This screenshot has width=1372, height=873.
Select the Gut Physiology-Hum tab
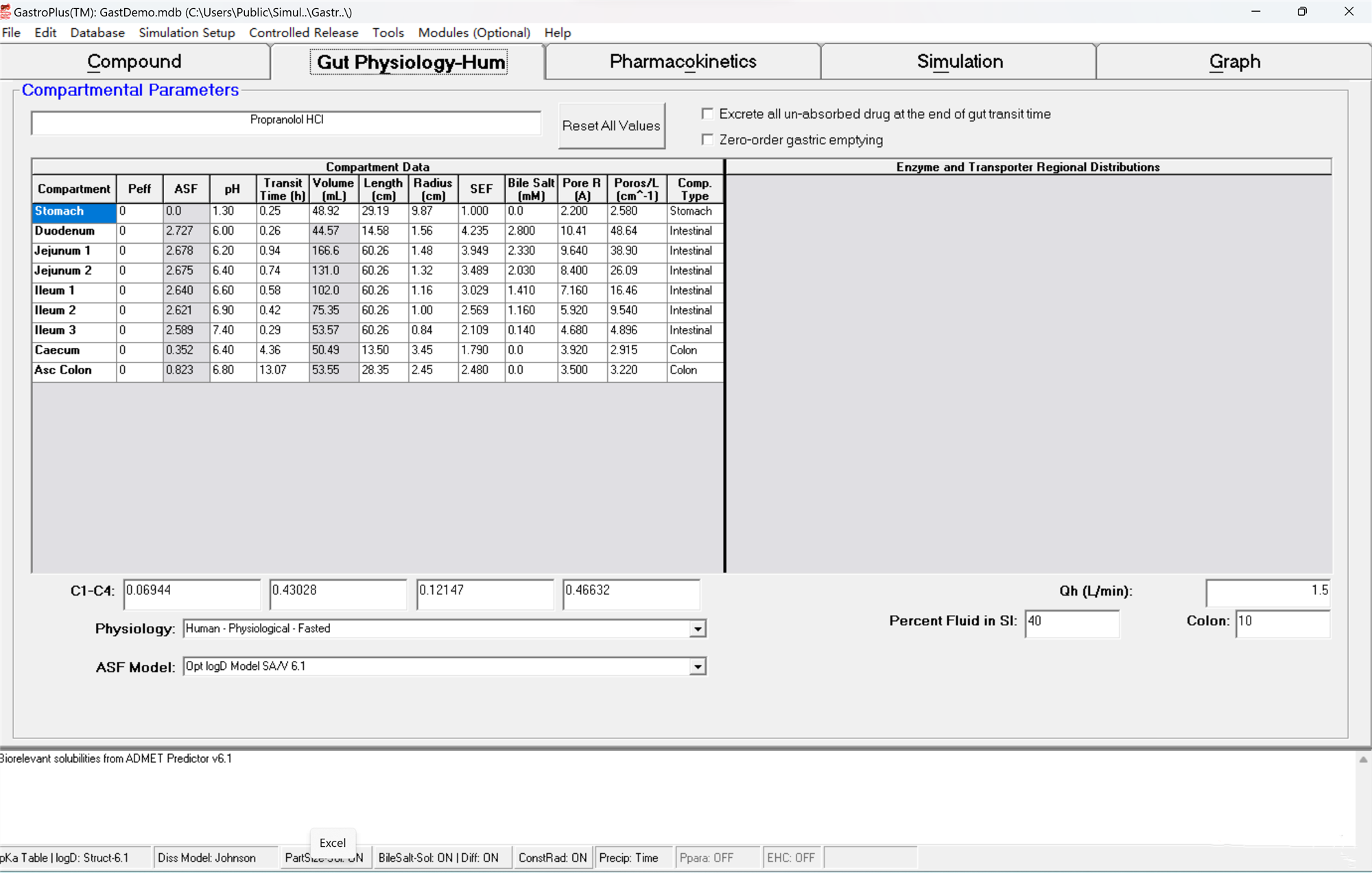point(409,62)
